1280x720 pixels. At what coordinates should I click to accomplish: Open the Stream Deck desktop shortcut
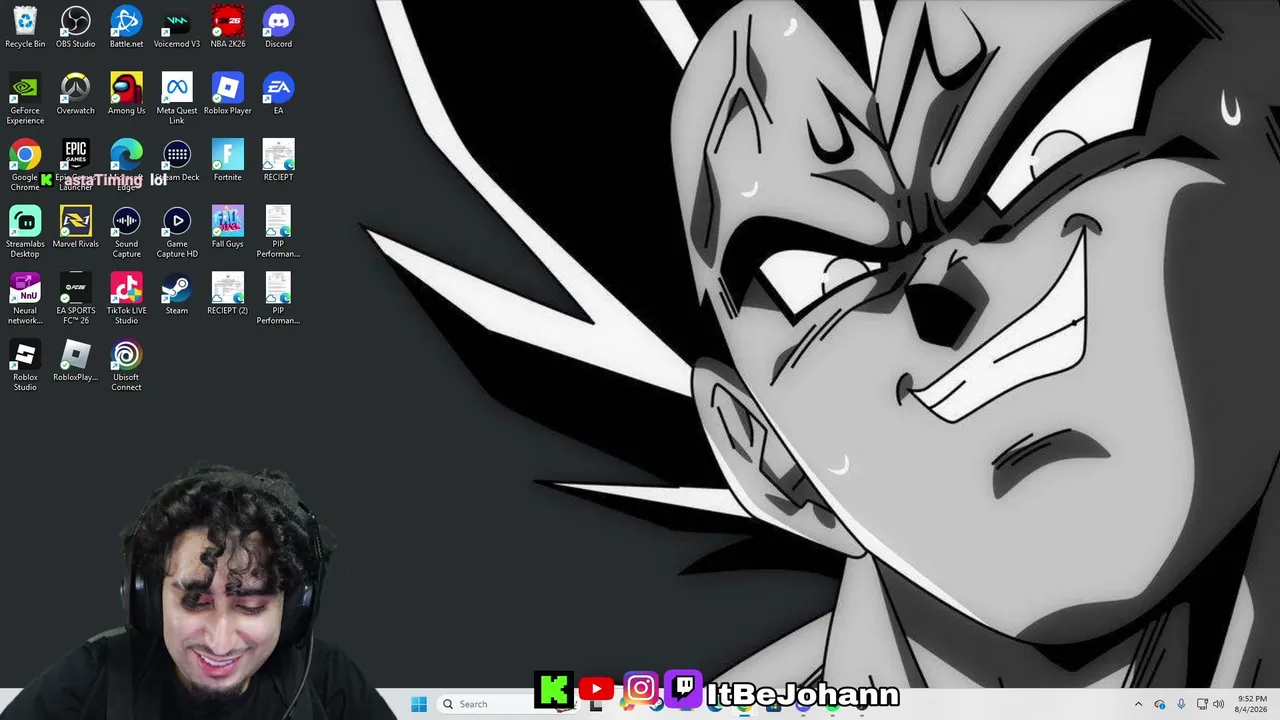(177, 161)
